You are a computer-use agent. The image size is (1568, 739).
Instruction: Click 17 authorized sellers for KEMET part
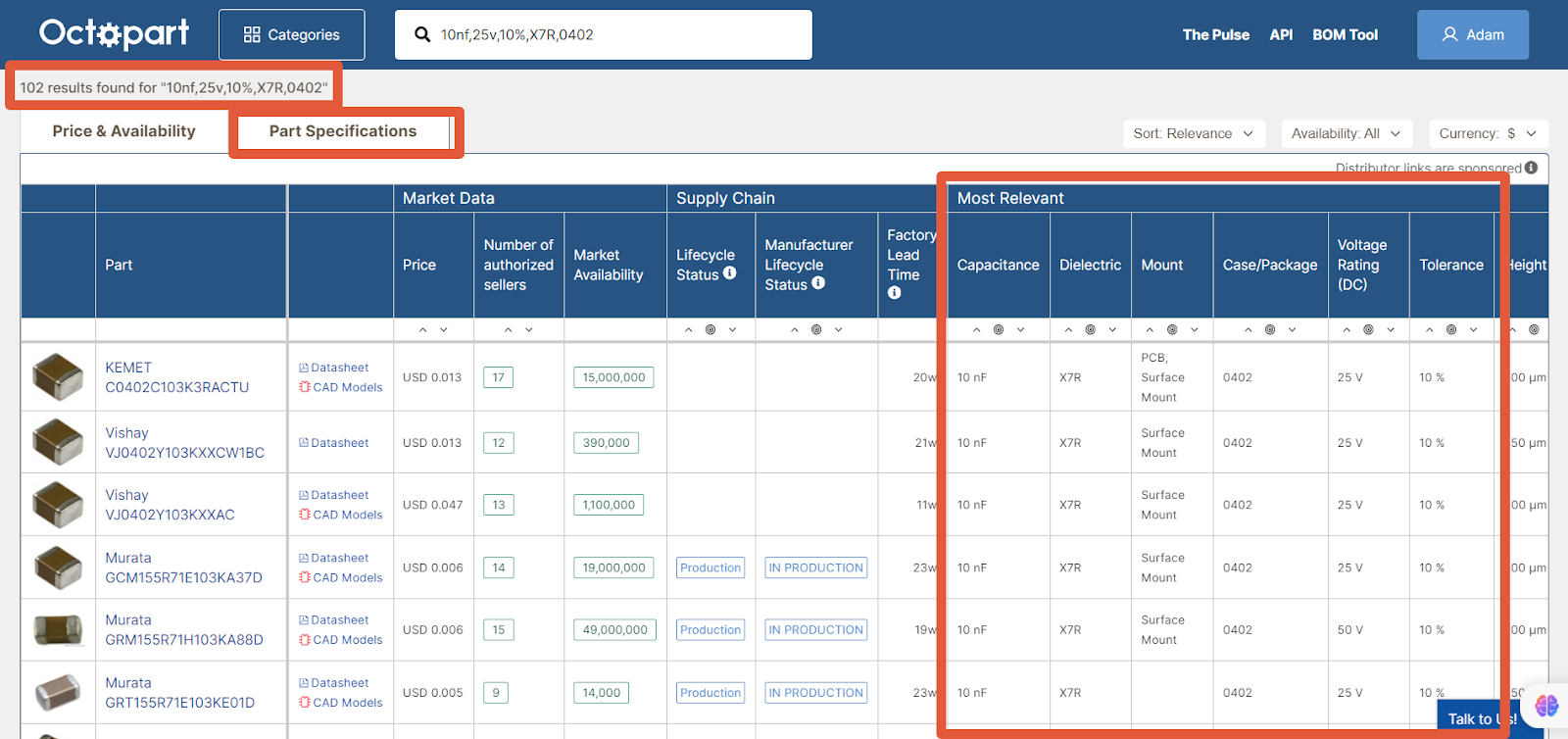coord(499,377)
